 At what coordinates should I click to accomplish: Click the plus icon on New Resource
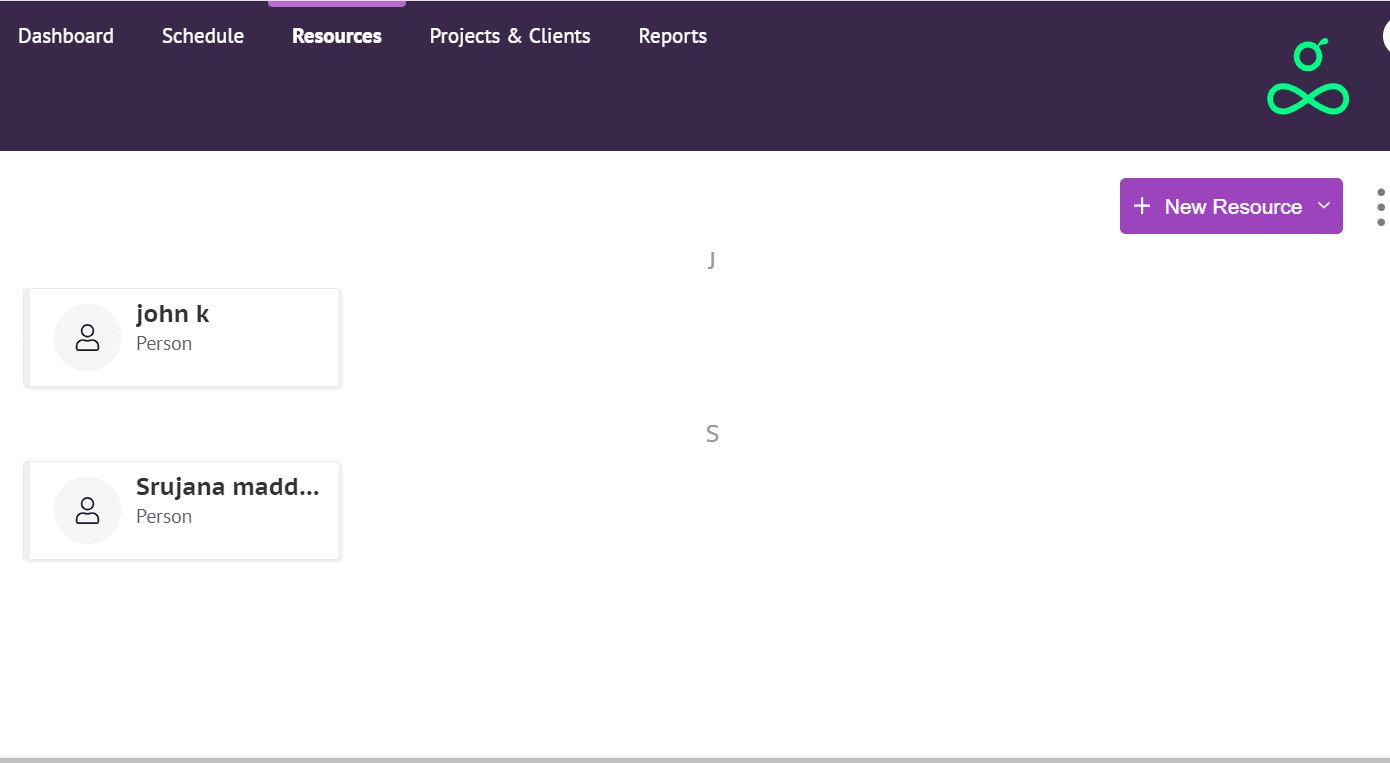click(x=1142, y=206)
